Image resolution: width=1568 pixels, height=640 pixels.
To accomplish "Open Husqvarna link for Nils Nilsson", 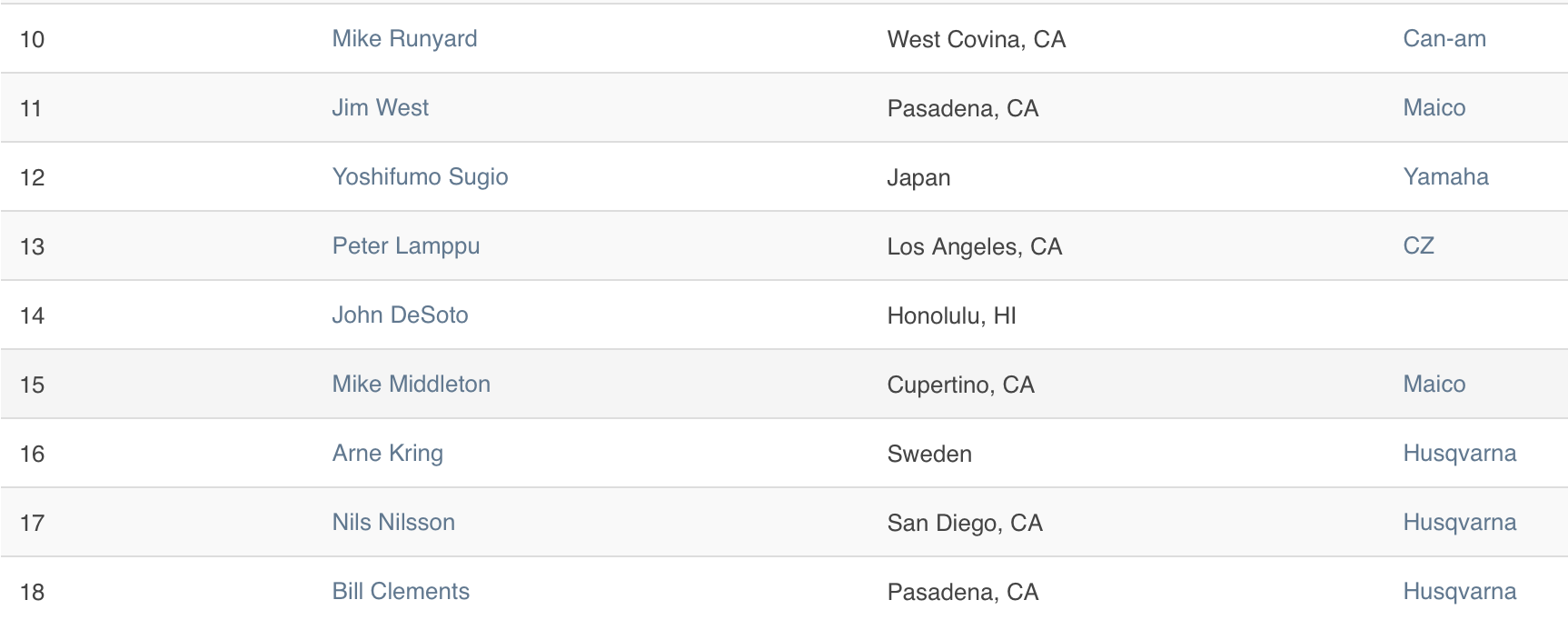I will [1459, 523].
